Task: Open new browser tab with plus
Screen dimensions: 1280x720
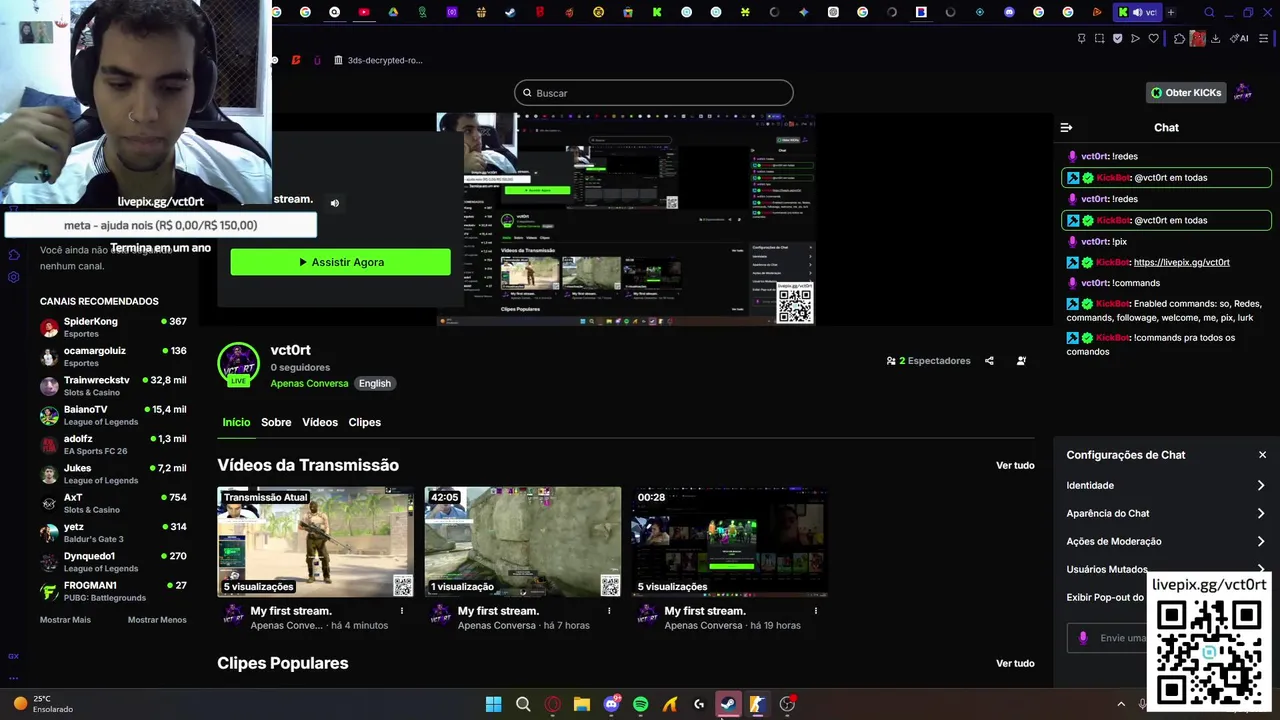Action: pyautogui.click(x=1171, y=13)
